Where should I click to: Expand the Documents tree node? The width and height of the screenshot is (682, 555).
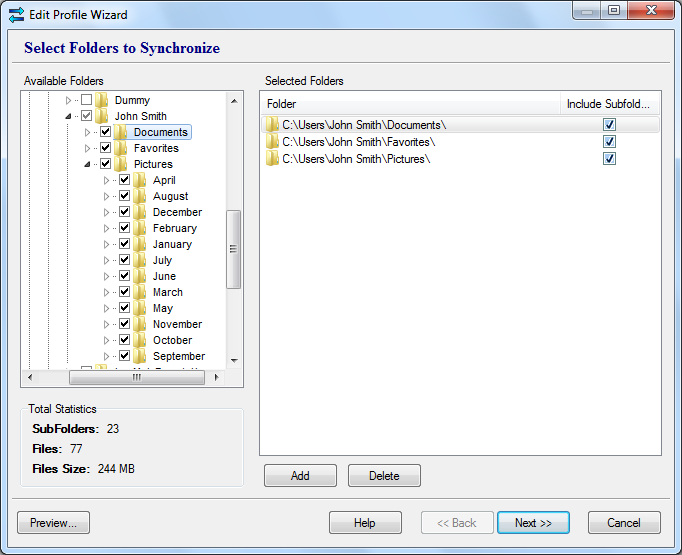tap(88, 132)
